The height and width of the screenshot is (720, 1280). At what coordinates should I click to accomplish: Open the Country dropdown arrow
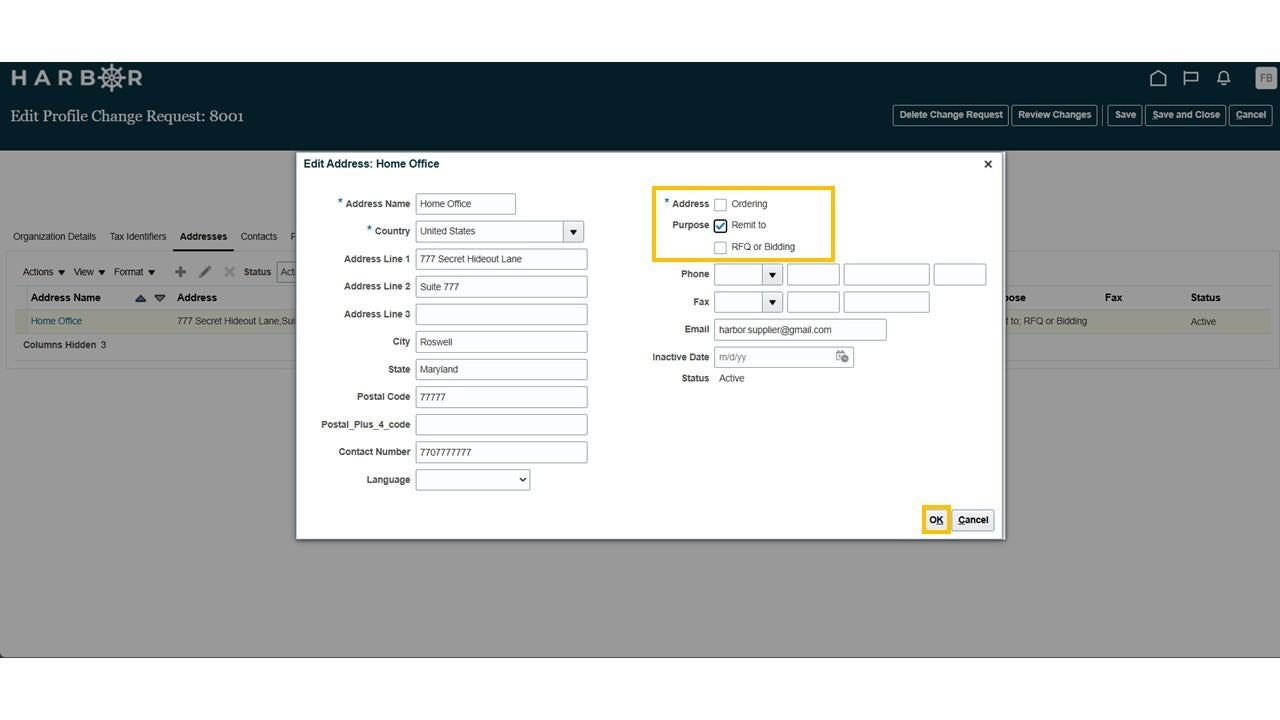[573, 232]
